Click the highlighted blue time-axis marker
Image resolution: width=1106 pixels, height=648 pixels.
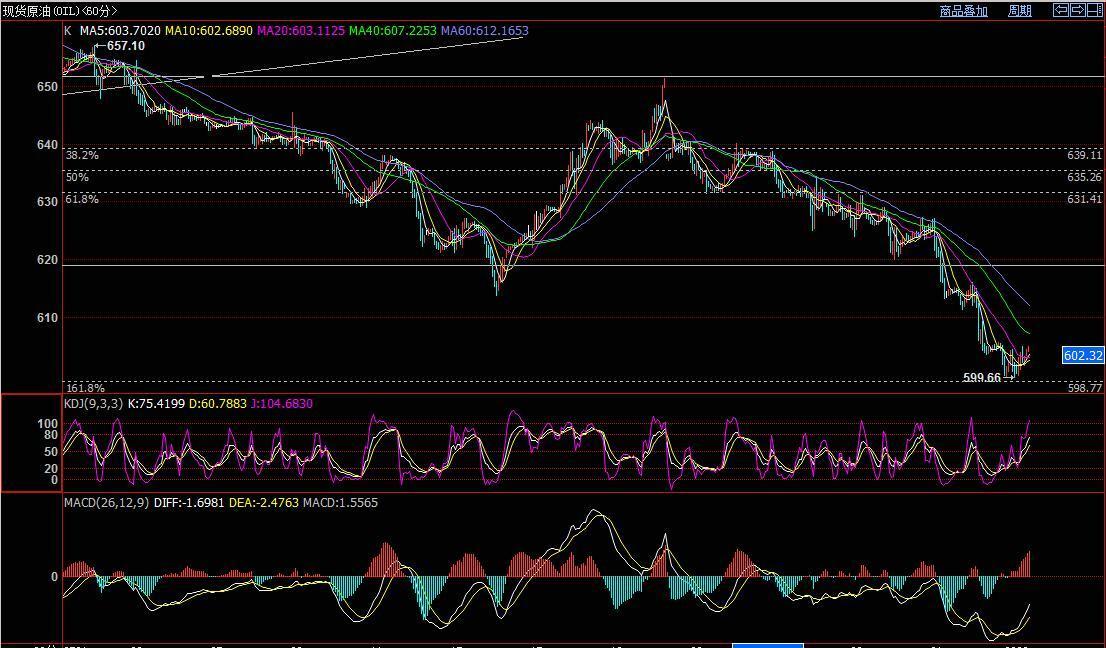coord(767,645)
